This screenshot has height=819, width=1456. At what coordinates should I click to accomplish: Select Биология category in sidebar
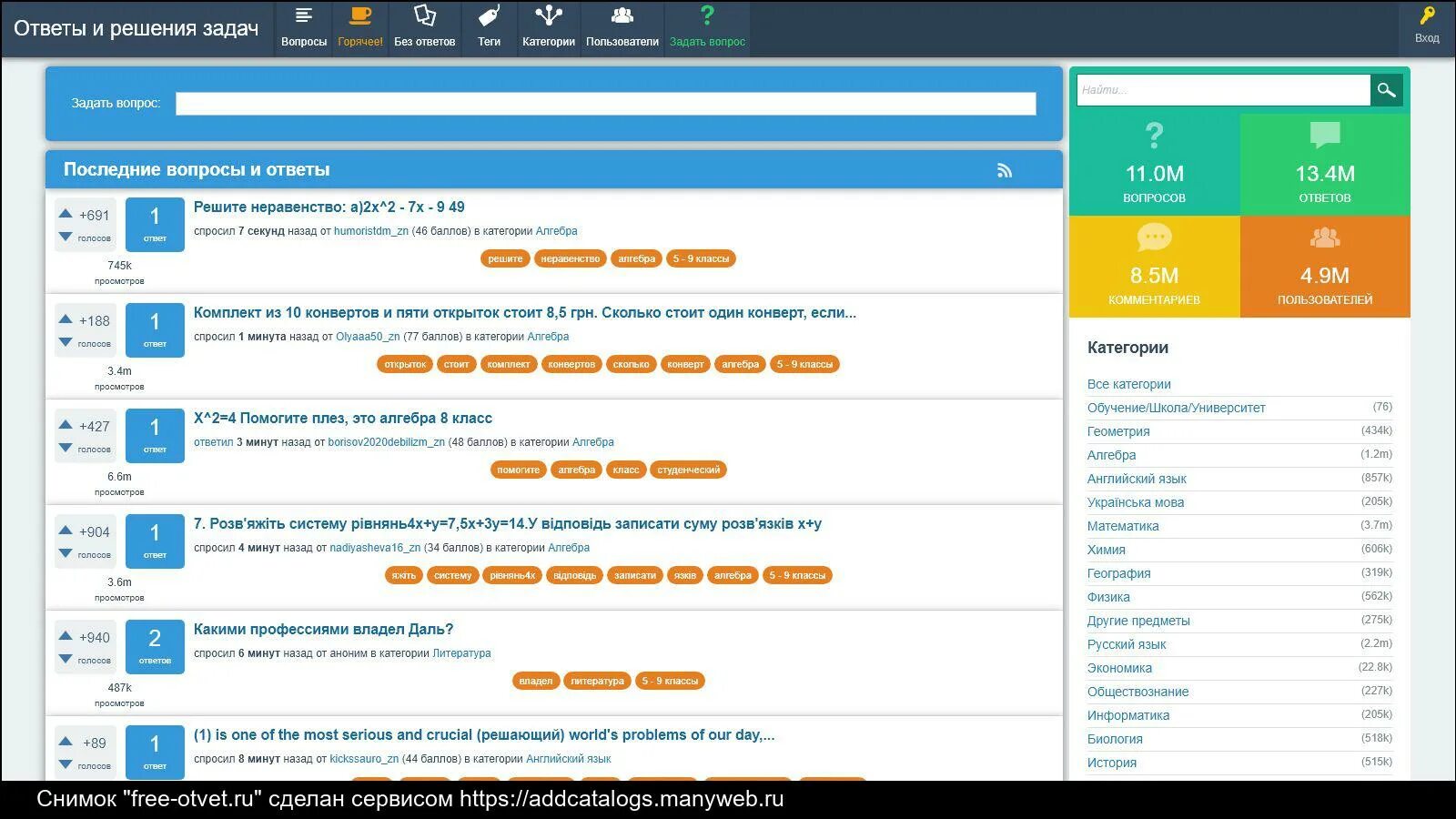(1115, 739)
